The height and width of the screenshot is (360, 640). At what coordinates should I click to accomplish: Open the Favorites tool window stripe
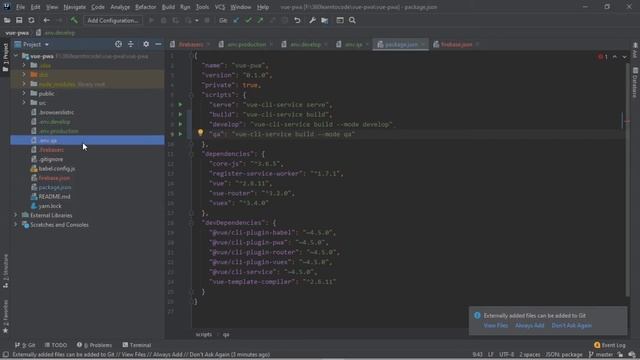5,316
